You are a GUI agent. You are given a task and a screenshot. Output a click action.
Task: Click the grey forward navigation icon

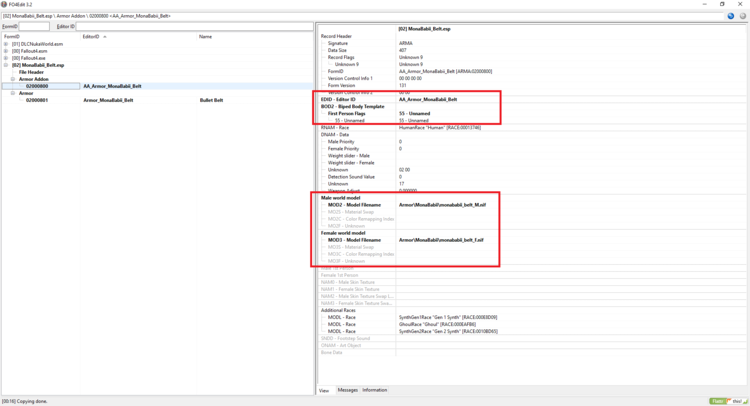(x=743, y=16)
